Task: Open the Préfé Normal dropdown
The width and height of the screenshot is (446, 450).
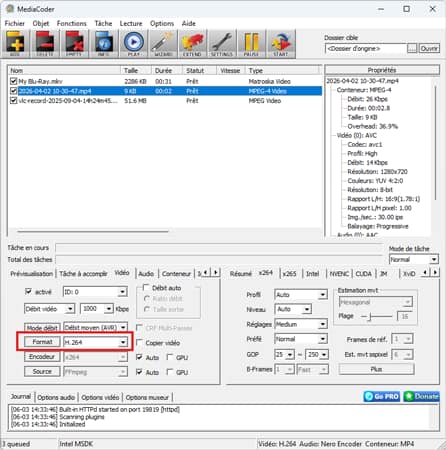Action: (x=301, y=339)
